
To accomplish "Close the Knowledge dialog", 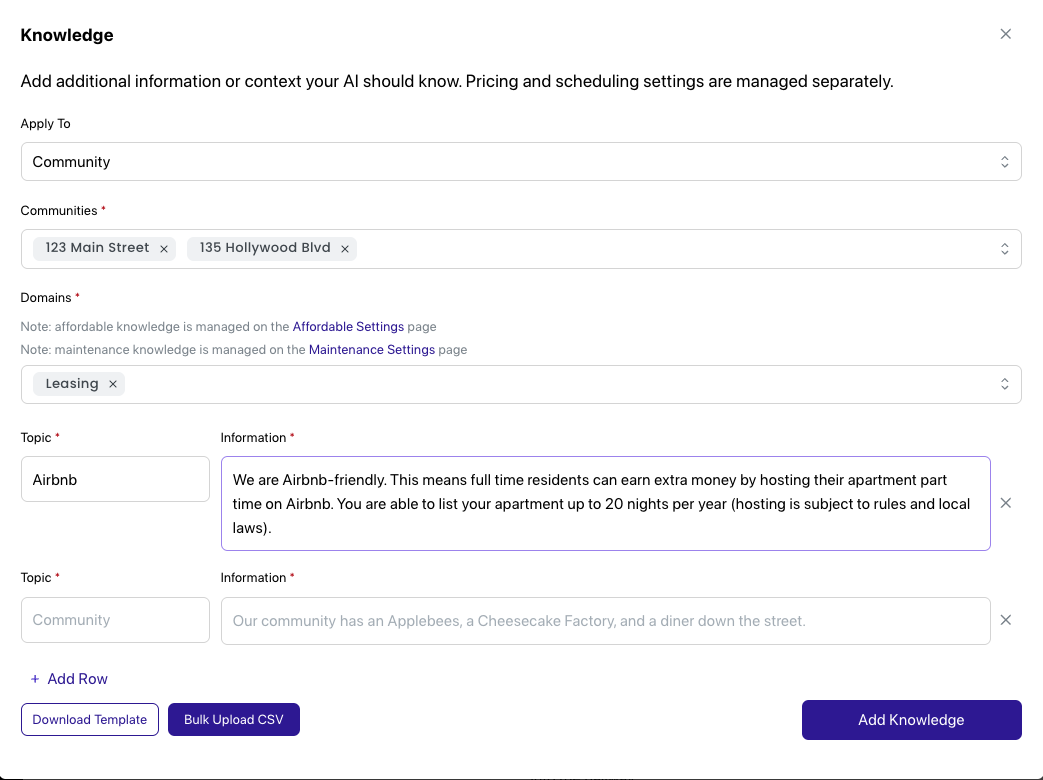I will [1005, 34].
